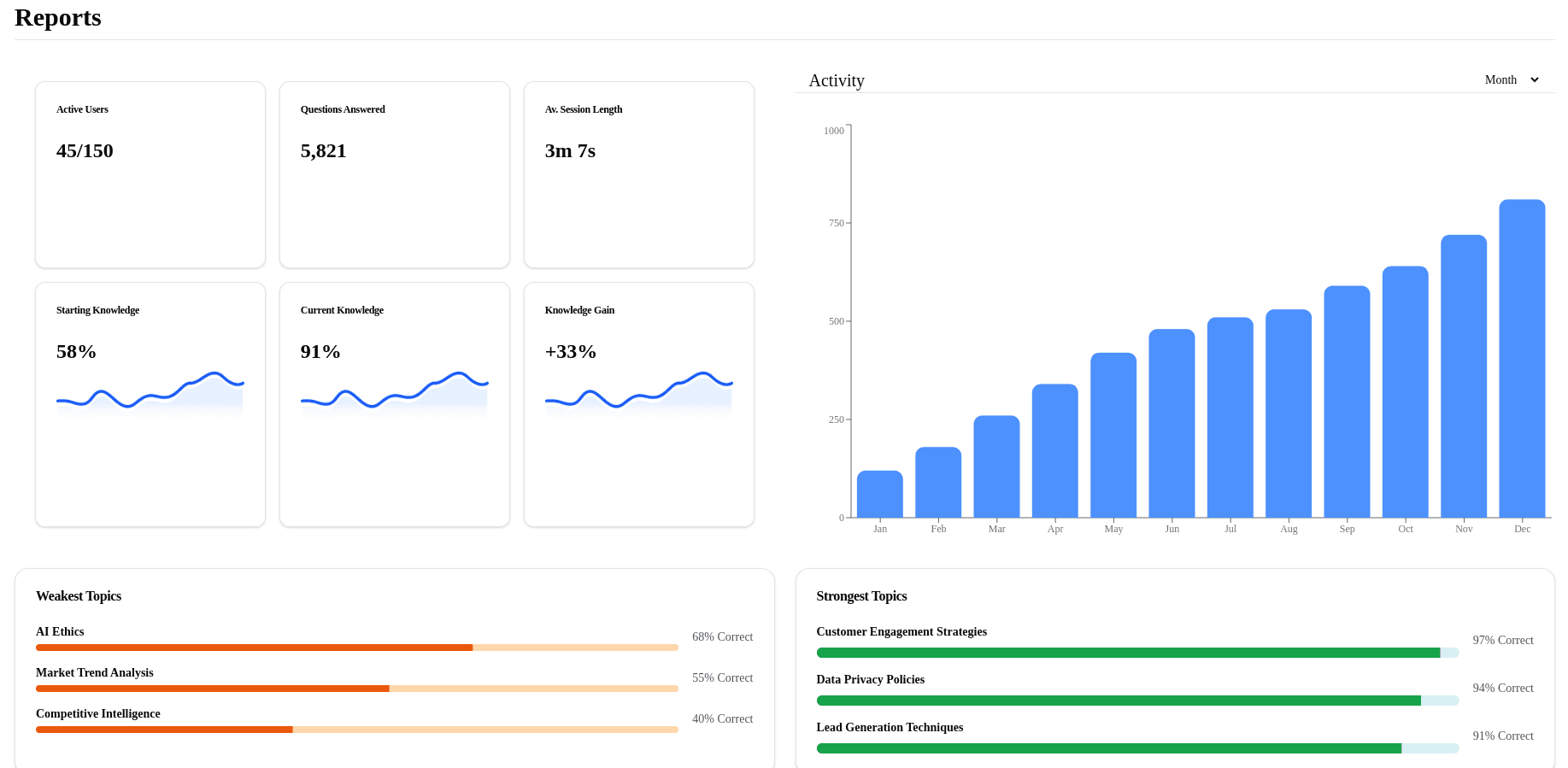Click the Jun activity bar

[1172, 423]
